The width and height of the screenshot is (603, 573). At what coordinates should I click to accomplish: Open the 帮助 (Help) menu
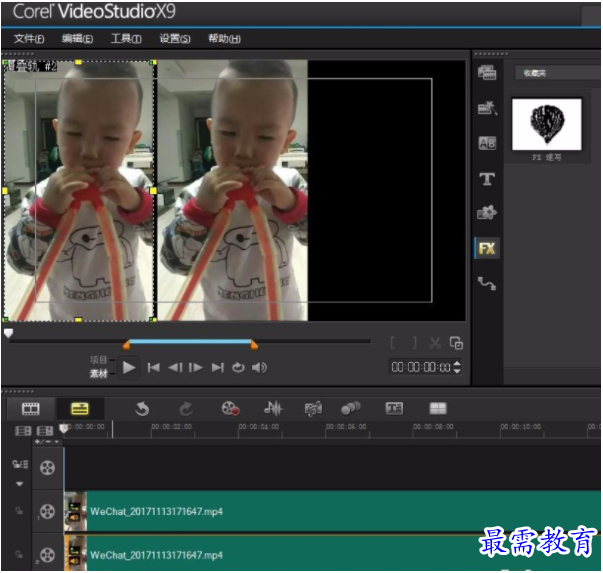224,38
